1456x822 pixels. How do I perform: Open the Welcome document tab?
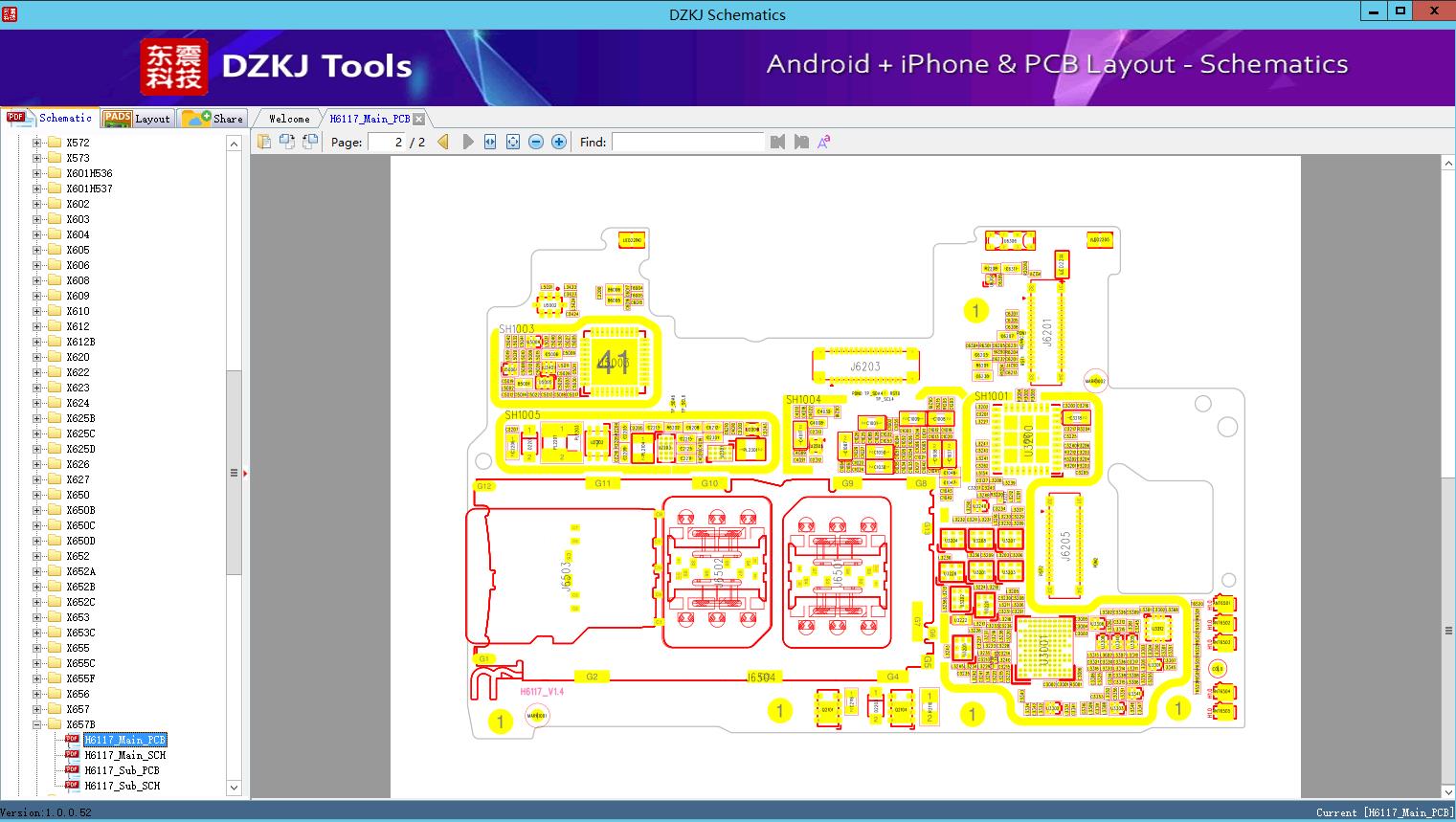tap(289, 119)
